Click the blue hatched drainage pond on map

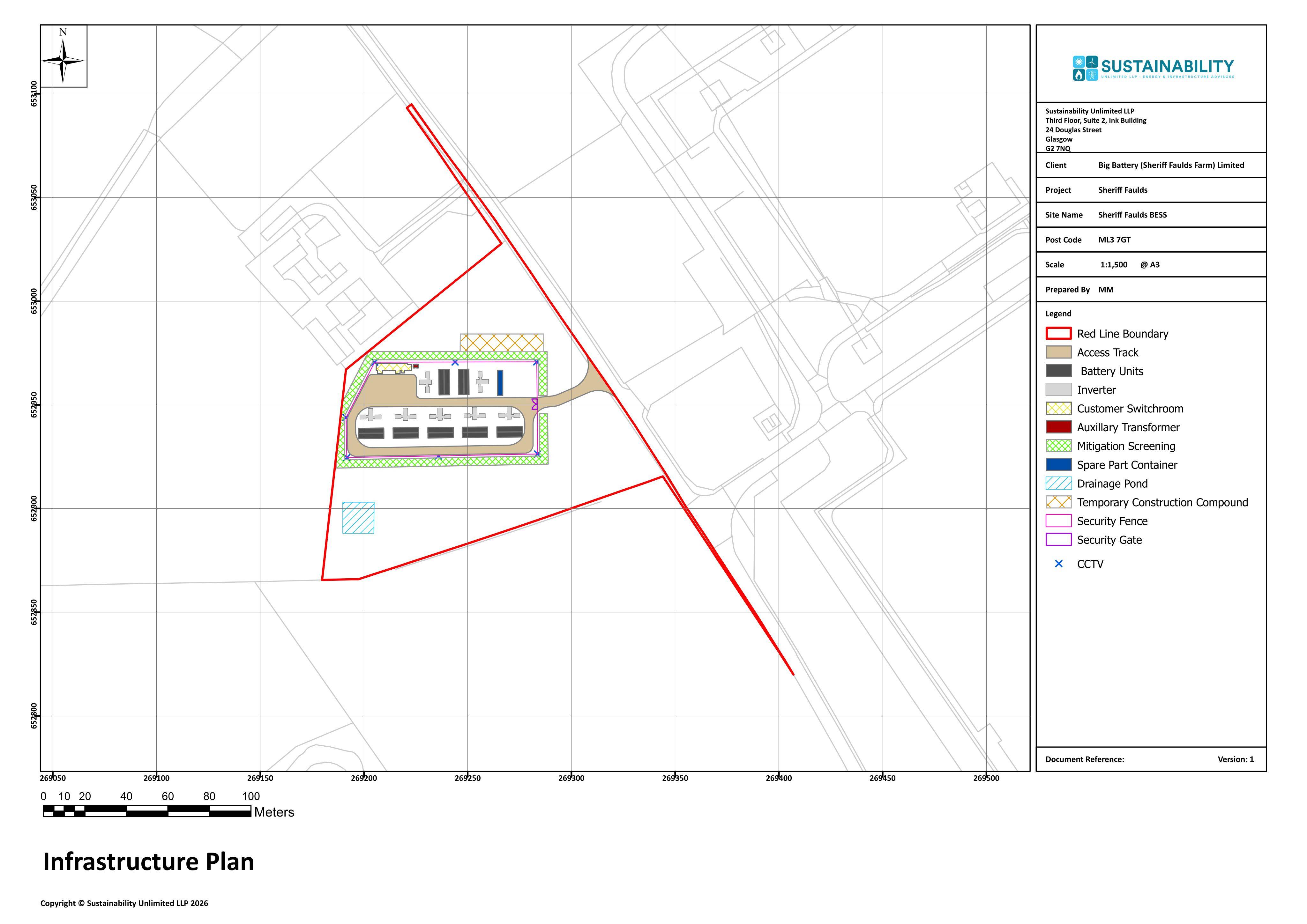[x=358, y=518]
